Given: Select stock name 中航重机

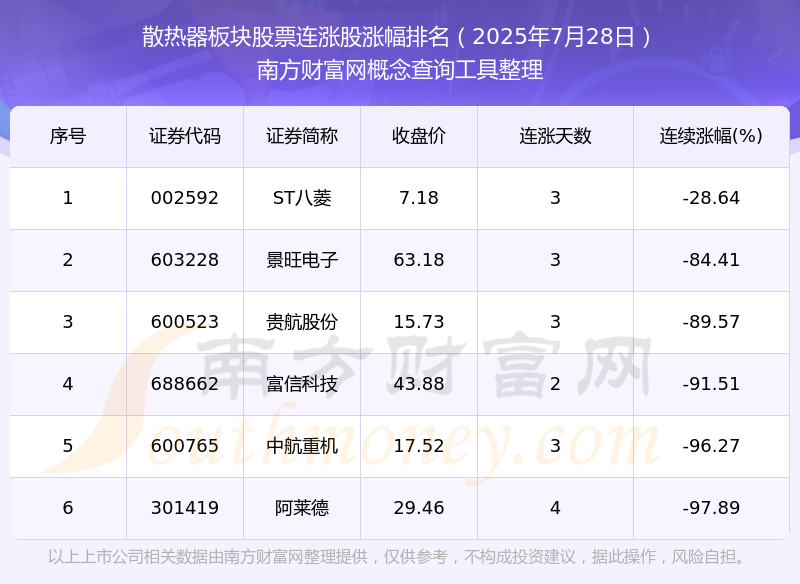Looking at the screenshot, I should point(302,446).
